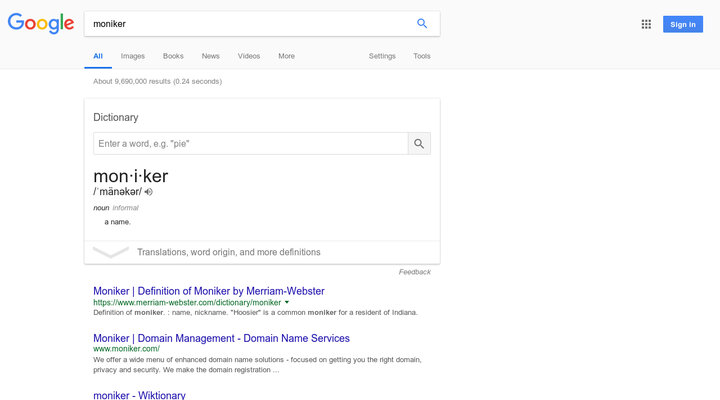Open search Settings

tap(382, 56)
